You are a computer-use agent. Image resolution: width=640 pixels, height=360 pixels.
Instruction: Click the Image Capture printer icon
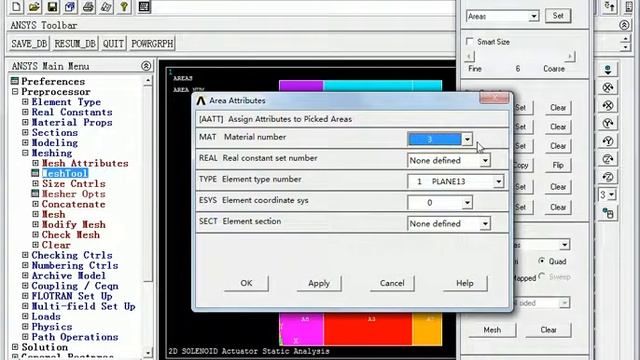[x=88, y=7]
